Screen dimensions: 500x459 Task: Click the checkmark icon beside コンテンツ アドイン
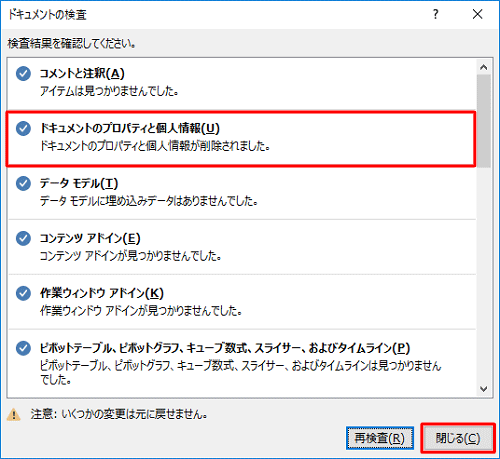coord(23,239)
